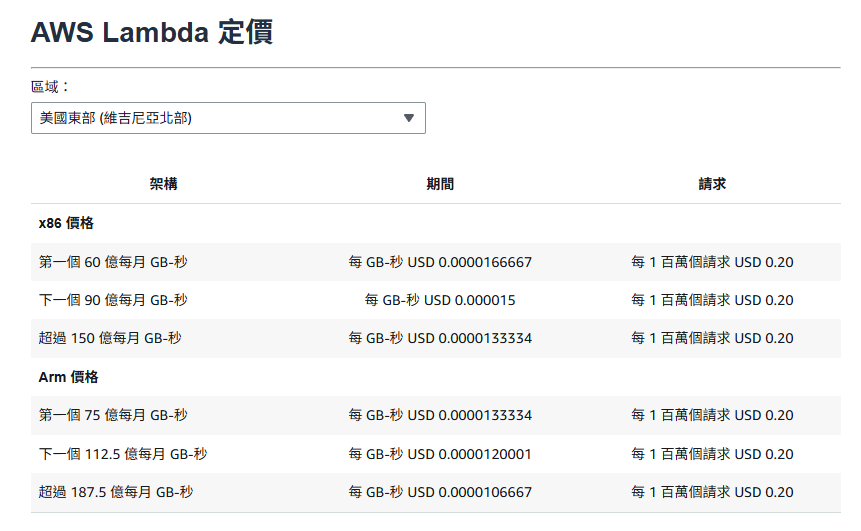Click the Arm 價格 section label
Image resolution: width=861 pixels, height=531 pixels.
click(69, 377)
